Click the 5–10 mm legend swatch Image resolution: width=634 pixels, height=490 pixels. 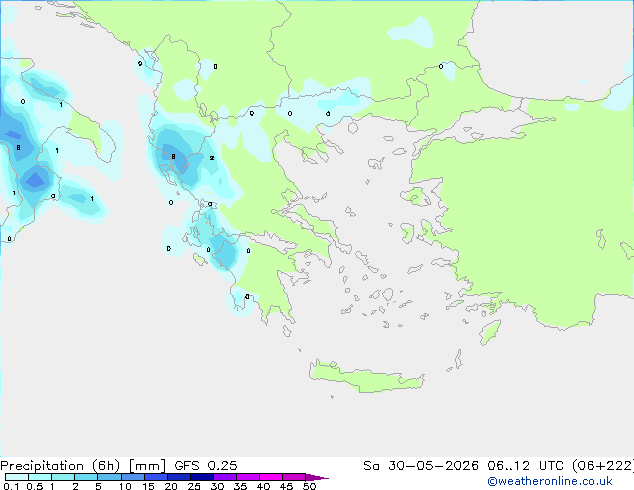click(x=109, y=477)
